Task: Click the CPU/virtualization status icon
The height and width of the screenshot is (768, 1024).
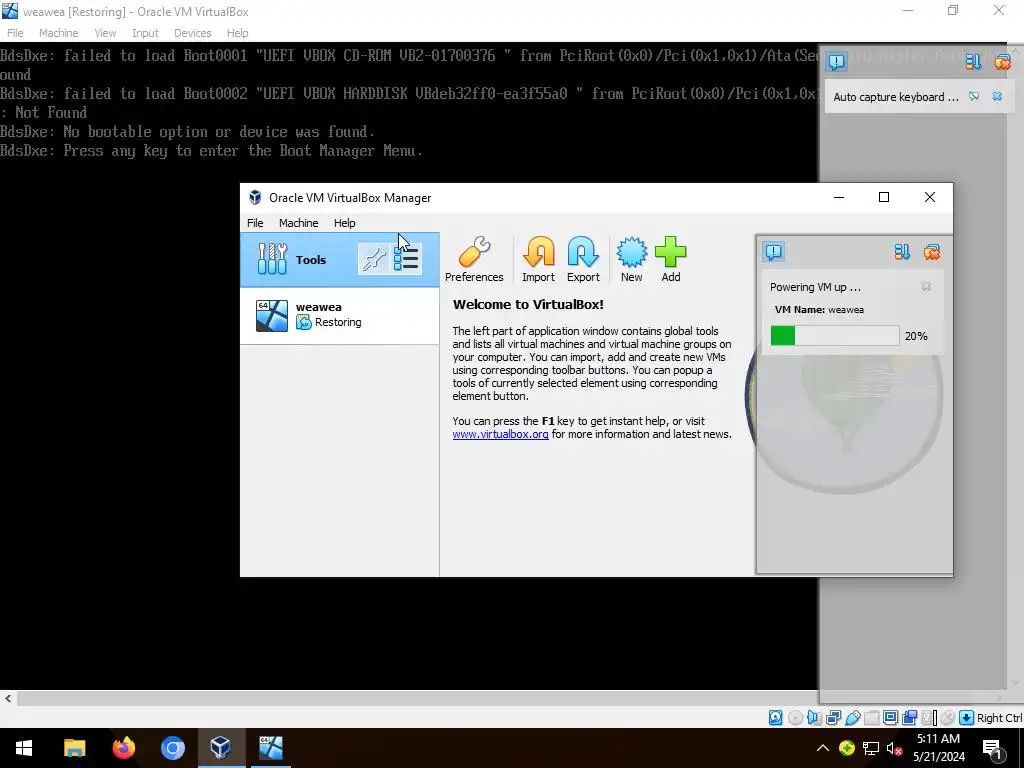Action: [928, 718]
